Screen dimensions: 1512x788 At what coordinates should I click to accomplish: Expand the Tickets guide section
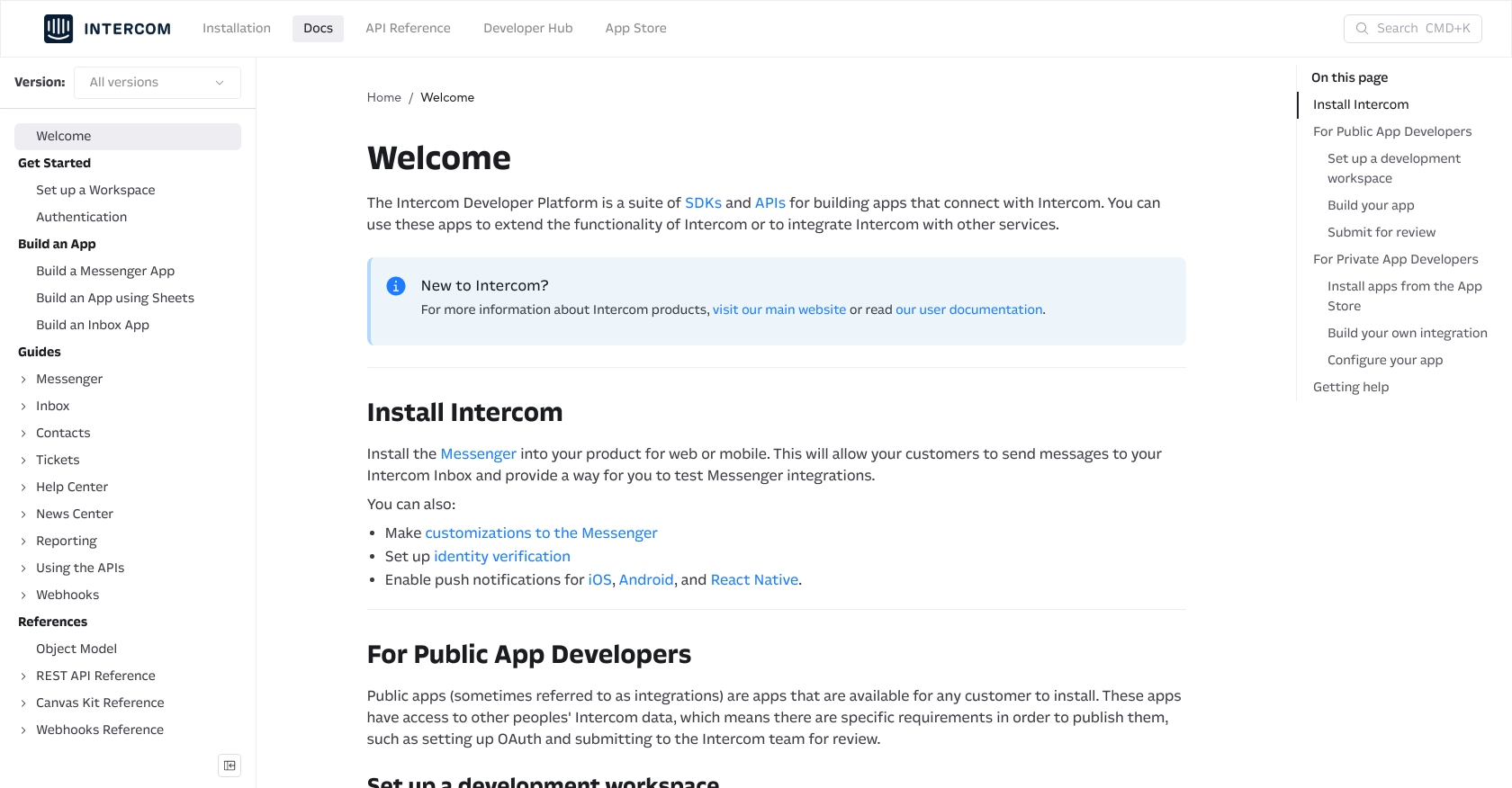23,461
